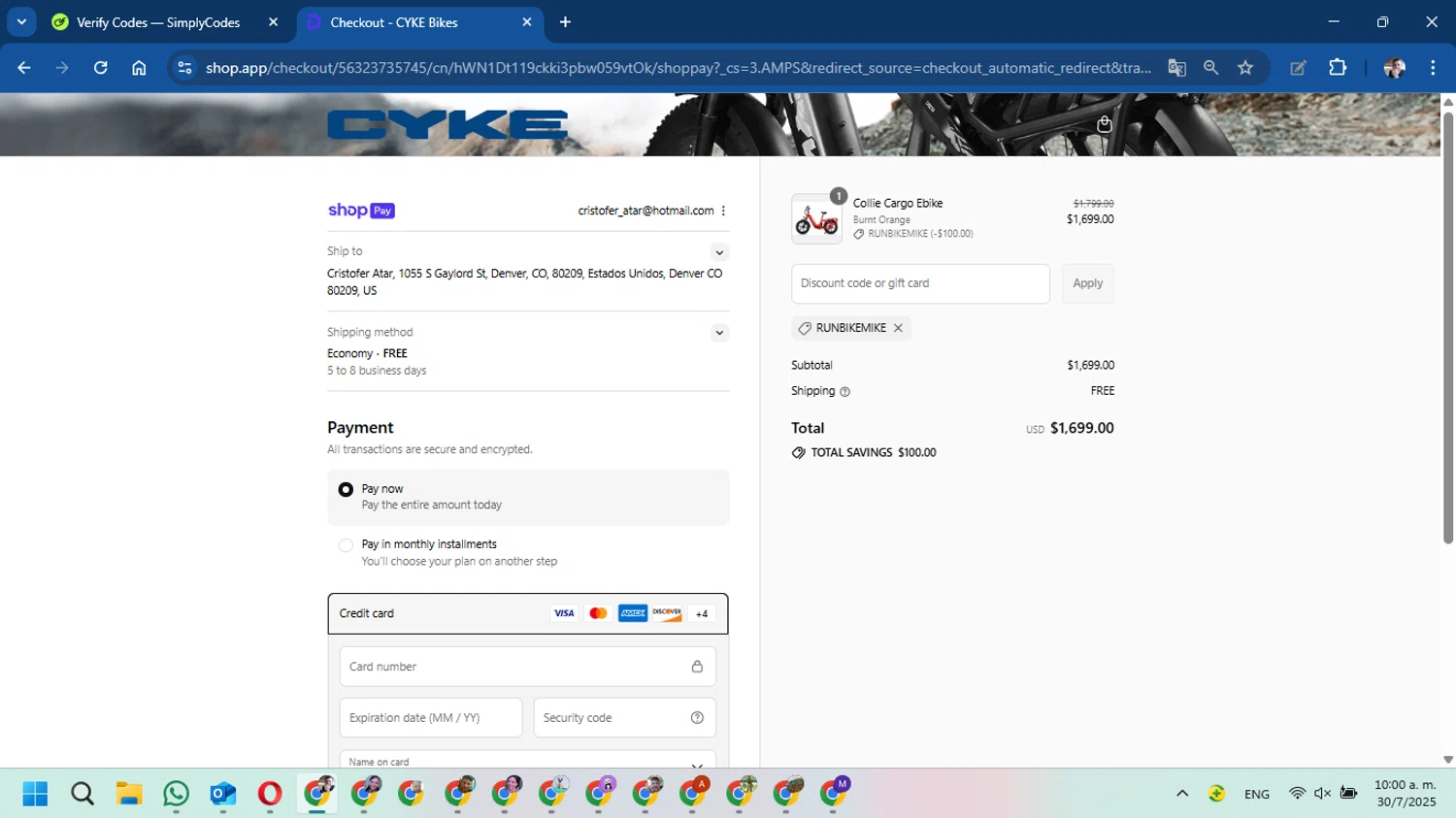
Task: Open Opera browser from taskbar
Action: 270,794
